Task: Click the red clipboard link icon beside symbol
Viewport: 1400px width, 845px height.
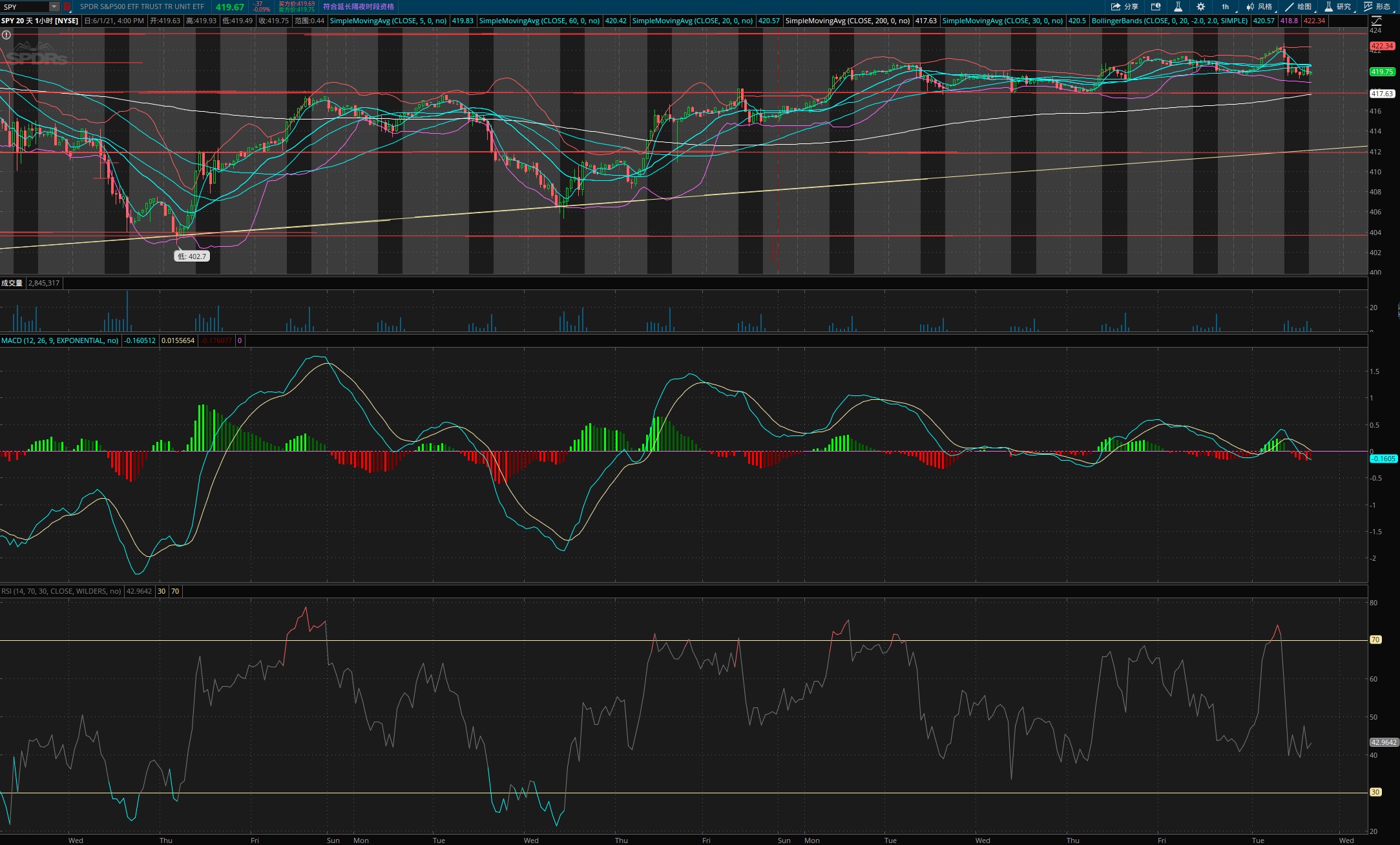Action: click(67, 6)
